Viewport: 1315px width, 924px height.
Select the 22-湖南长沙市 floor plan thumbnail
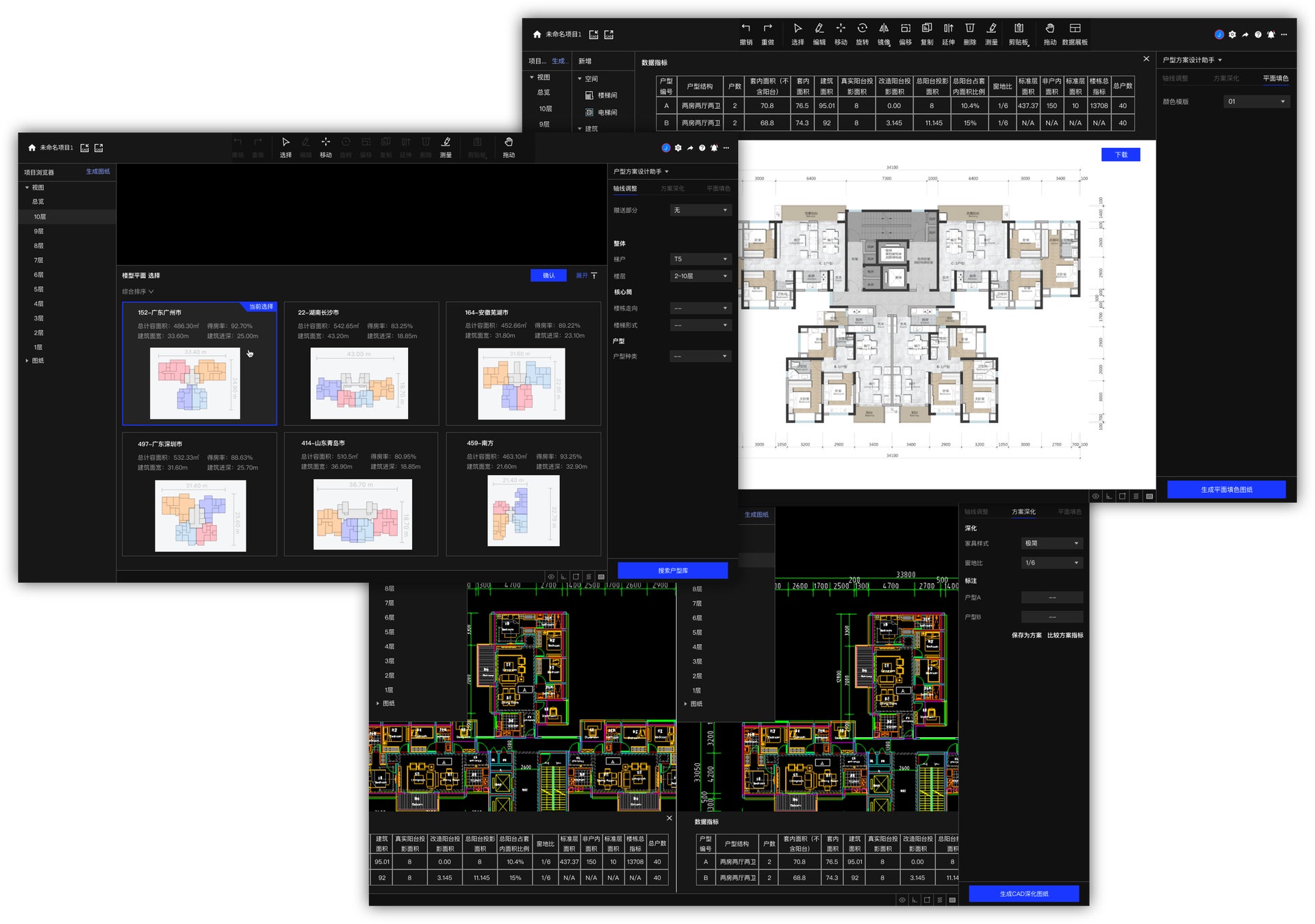(x=359, y=383)
